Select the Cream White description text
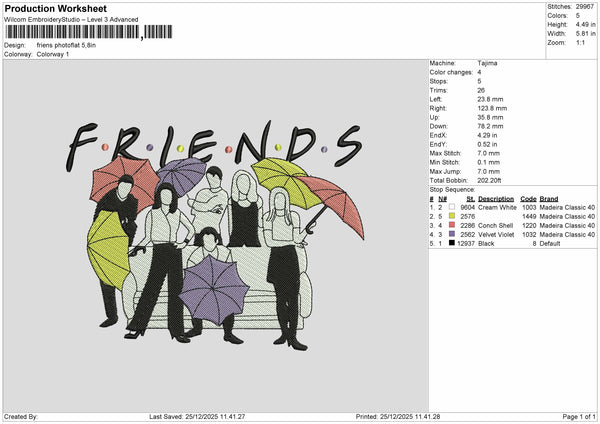Screen dimensions: 600x424 [x=497, y=207]
